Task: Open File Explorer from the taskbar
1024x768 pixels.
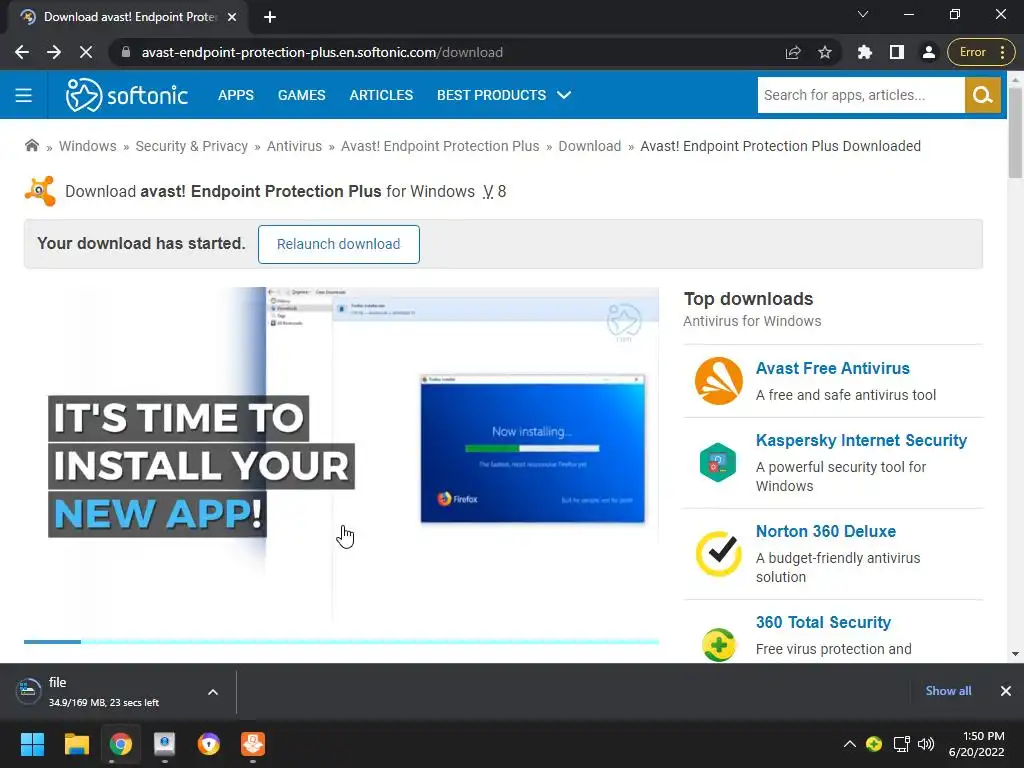Action: (76, 744)
